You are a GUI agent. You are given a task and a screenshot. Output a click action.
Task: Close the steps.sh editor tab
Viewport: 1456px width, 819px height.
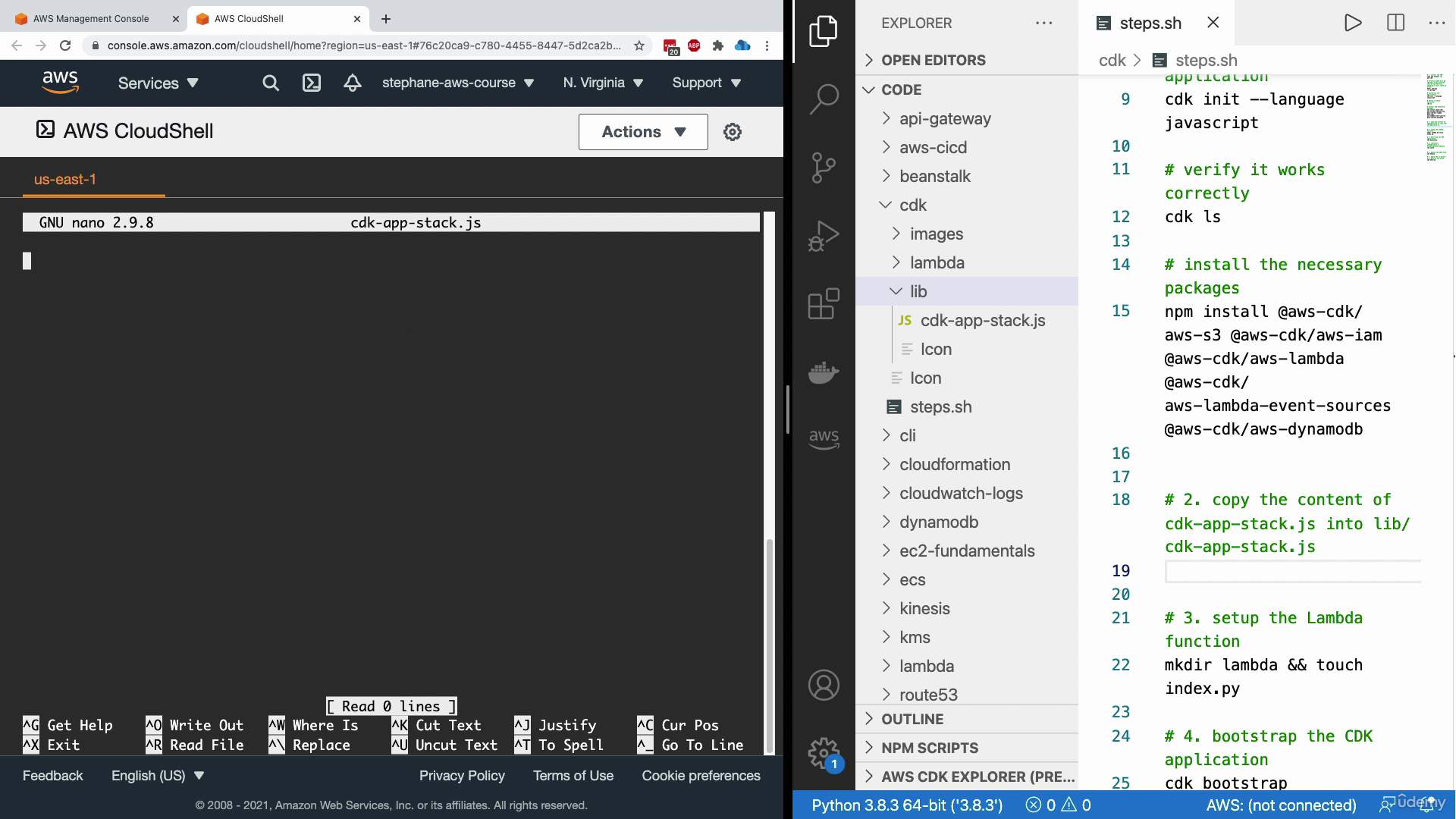click(x=1213, y=23)
